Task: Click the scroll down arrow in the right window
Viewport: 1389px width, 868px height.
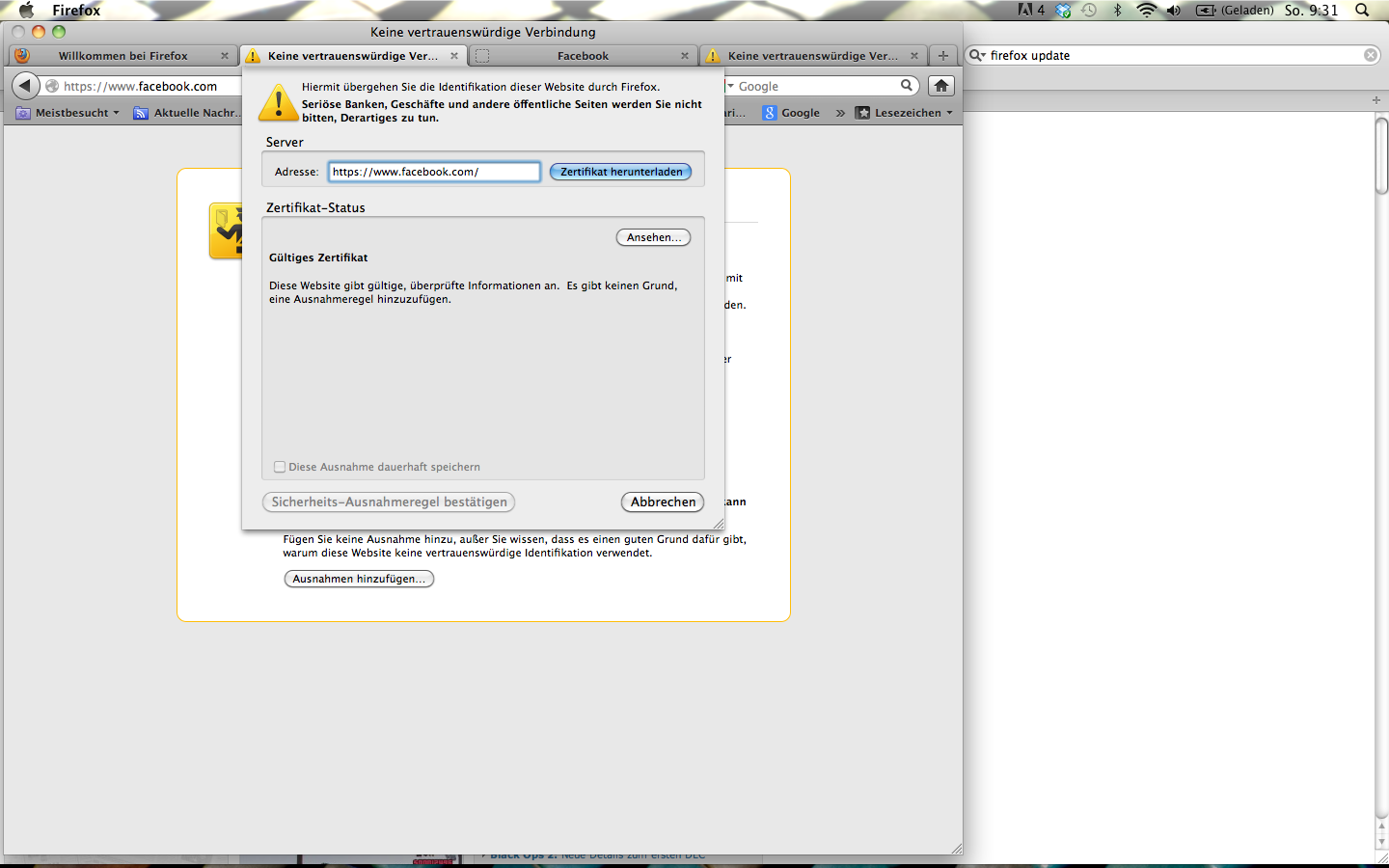Action: coord(1381,842)
